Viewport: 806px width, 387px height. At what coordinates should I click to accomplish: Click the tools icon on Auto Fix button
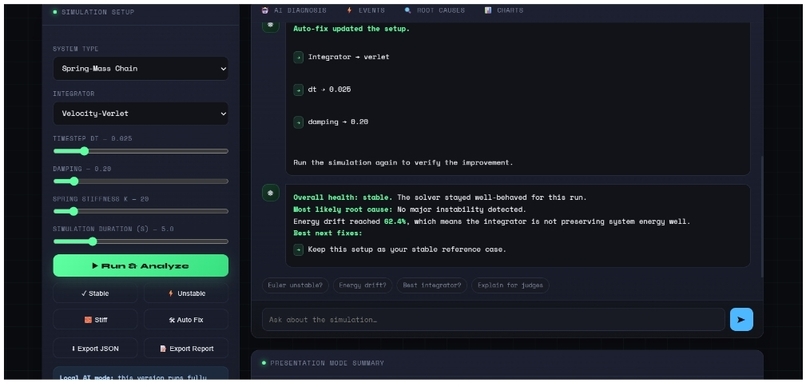(172, 320)
